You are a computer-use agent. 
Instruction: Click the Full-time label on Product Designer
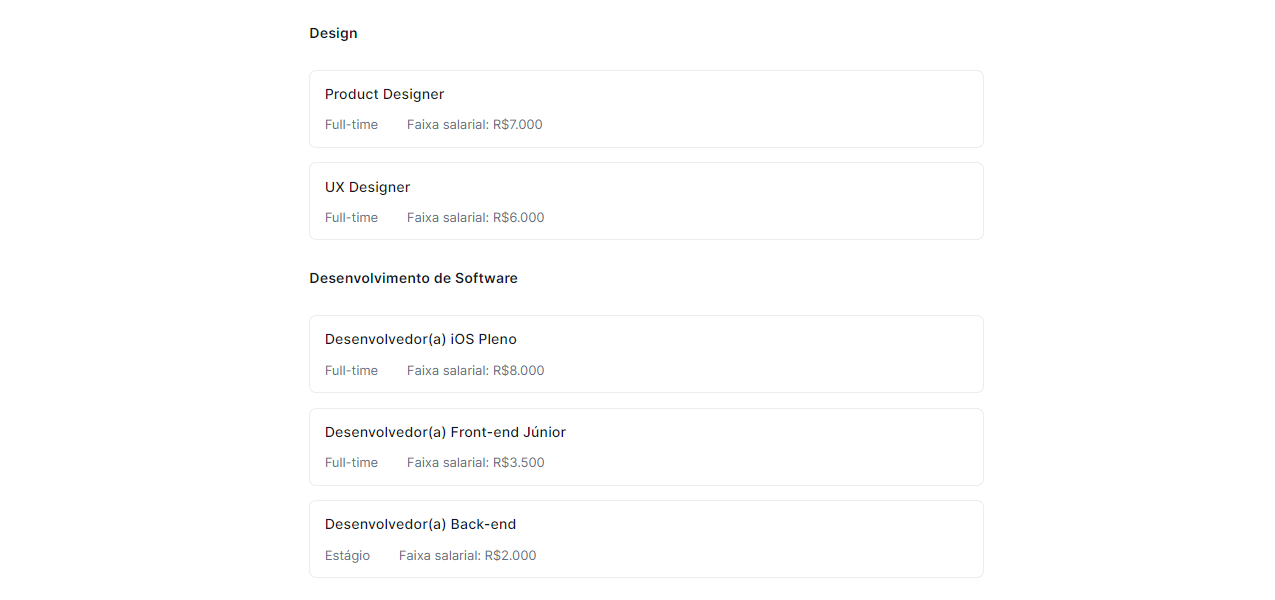tap(351, 124)
